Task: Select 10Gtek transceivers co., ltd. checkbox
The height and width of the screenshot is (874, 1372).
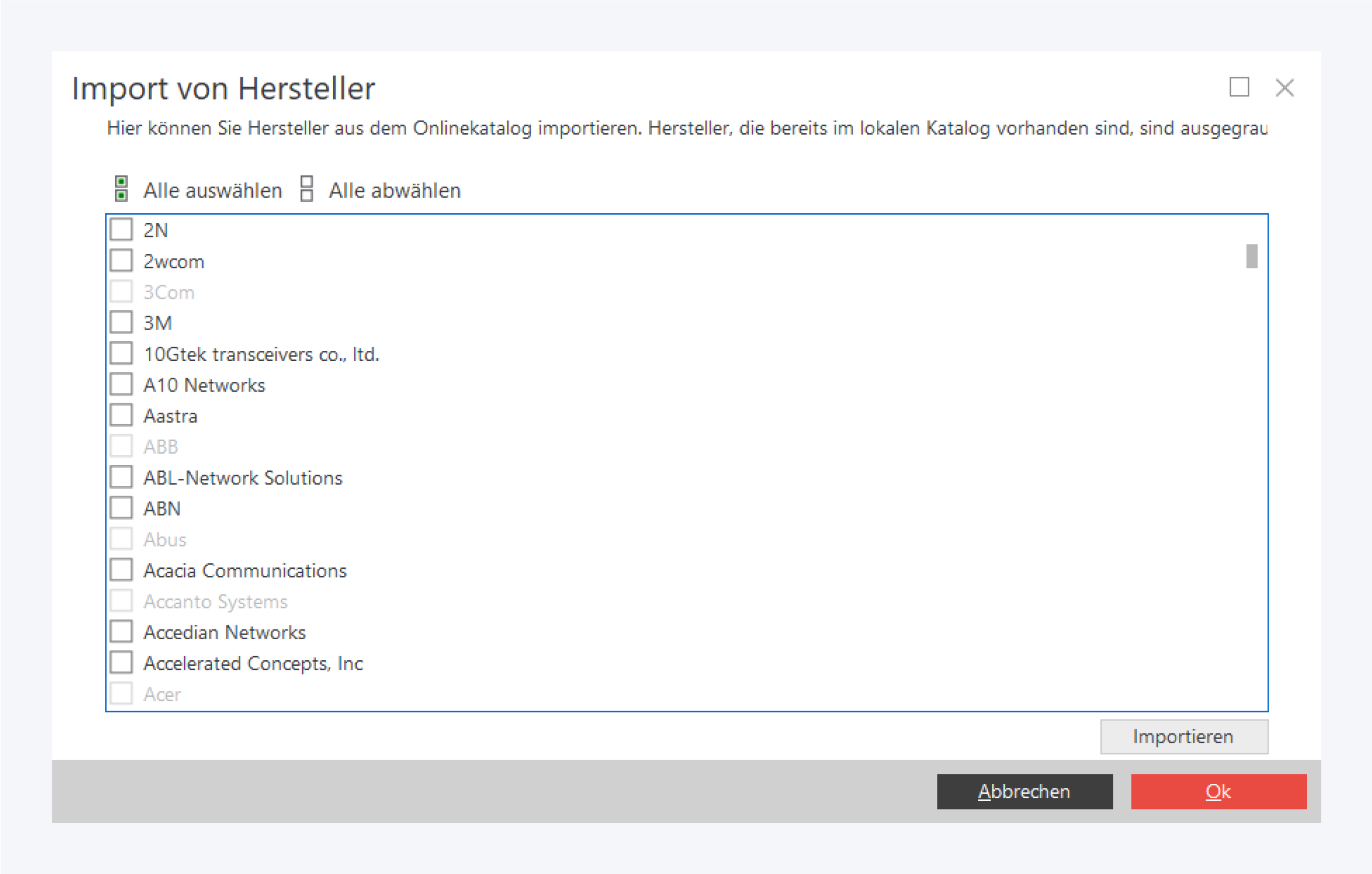Action: (121, 353)
